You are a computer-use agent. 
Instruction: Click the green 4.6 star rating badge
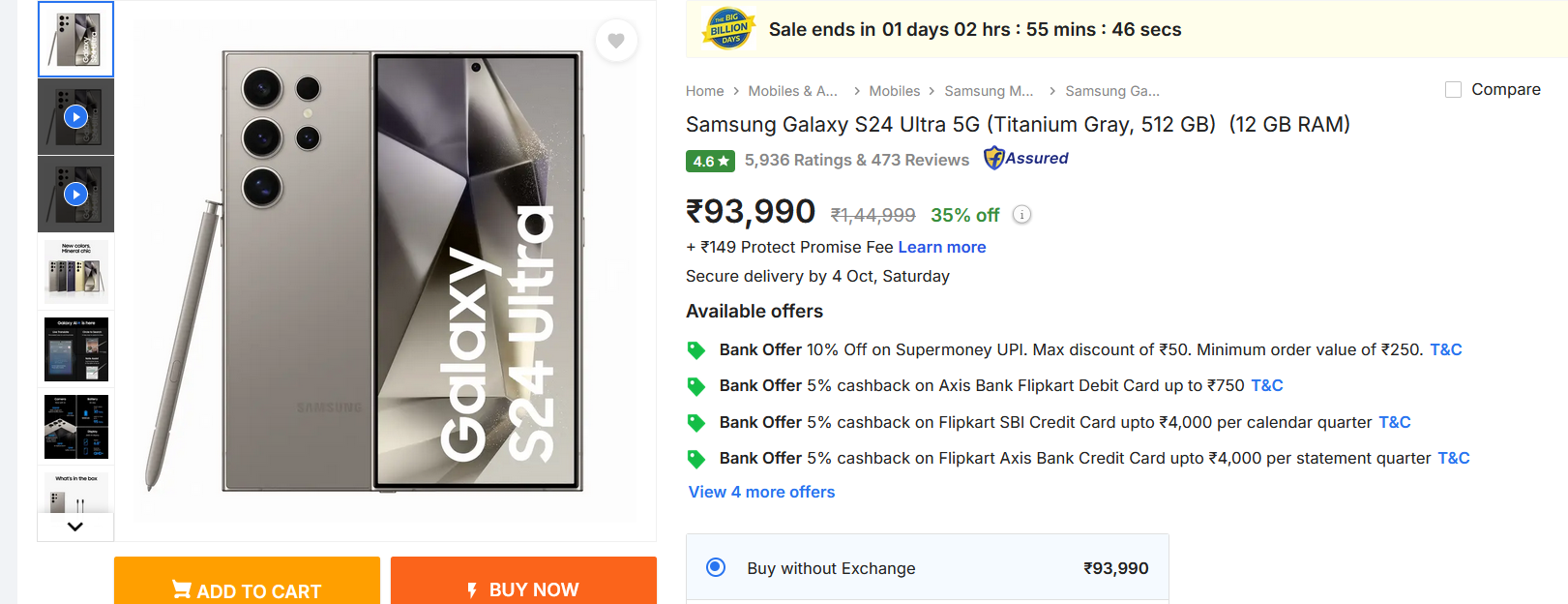[x=710, y=161]
